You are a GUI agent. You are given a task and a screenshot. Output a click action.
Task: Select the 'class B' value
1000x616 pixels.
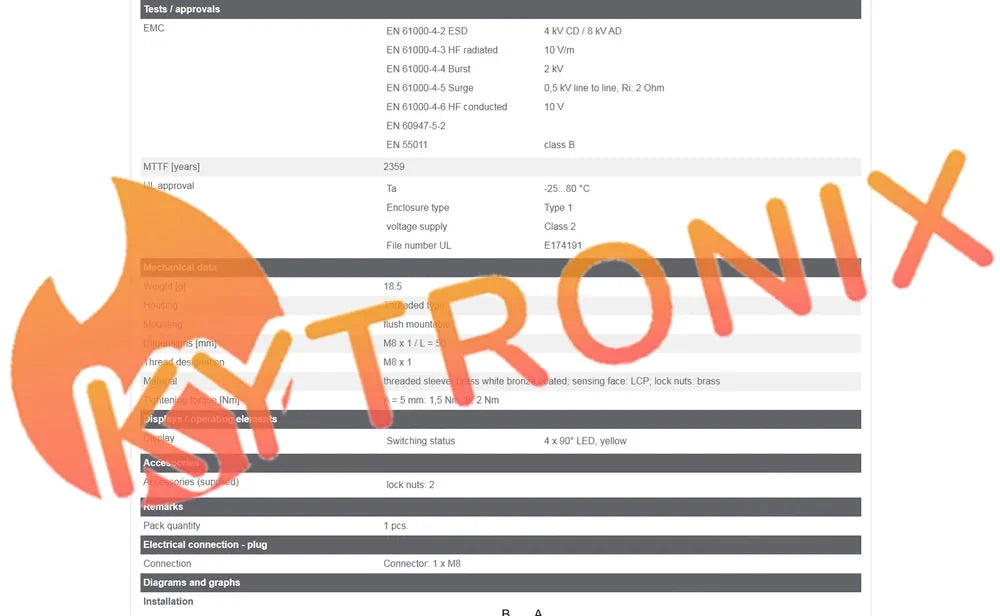559,145
